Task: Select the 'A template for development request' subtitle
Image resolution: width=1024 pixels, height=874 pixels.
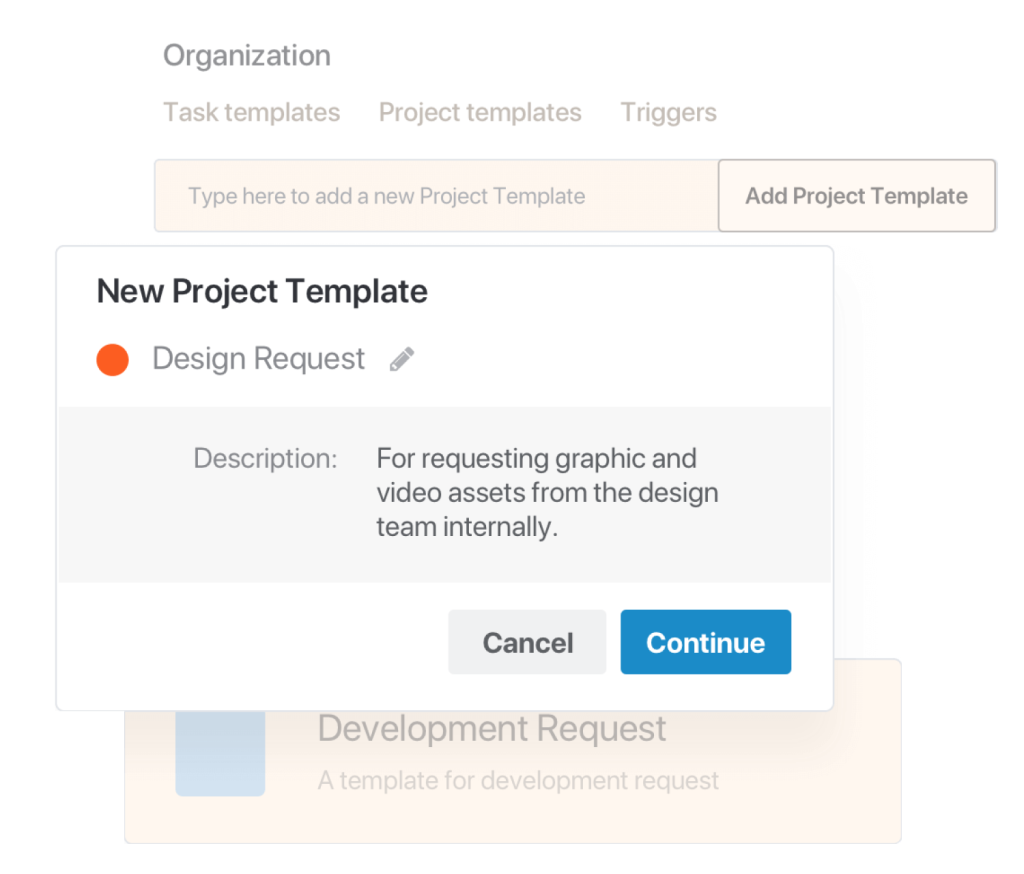Action: point(518,781)
